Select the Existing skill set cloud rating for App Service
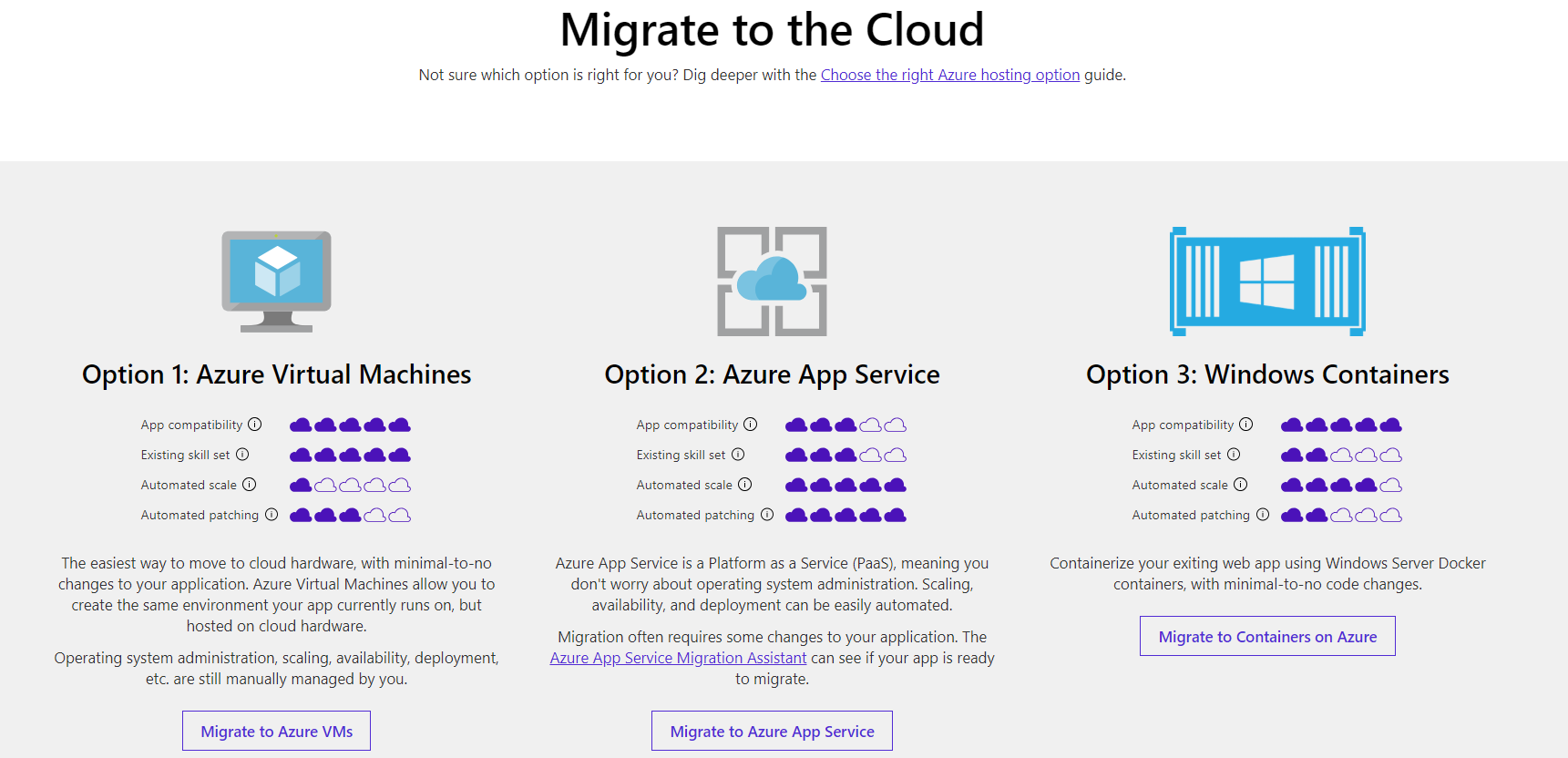 845,456
